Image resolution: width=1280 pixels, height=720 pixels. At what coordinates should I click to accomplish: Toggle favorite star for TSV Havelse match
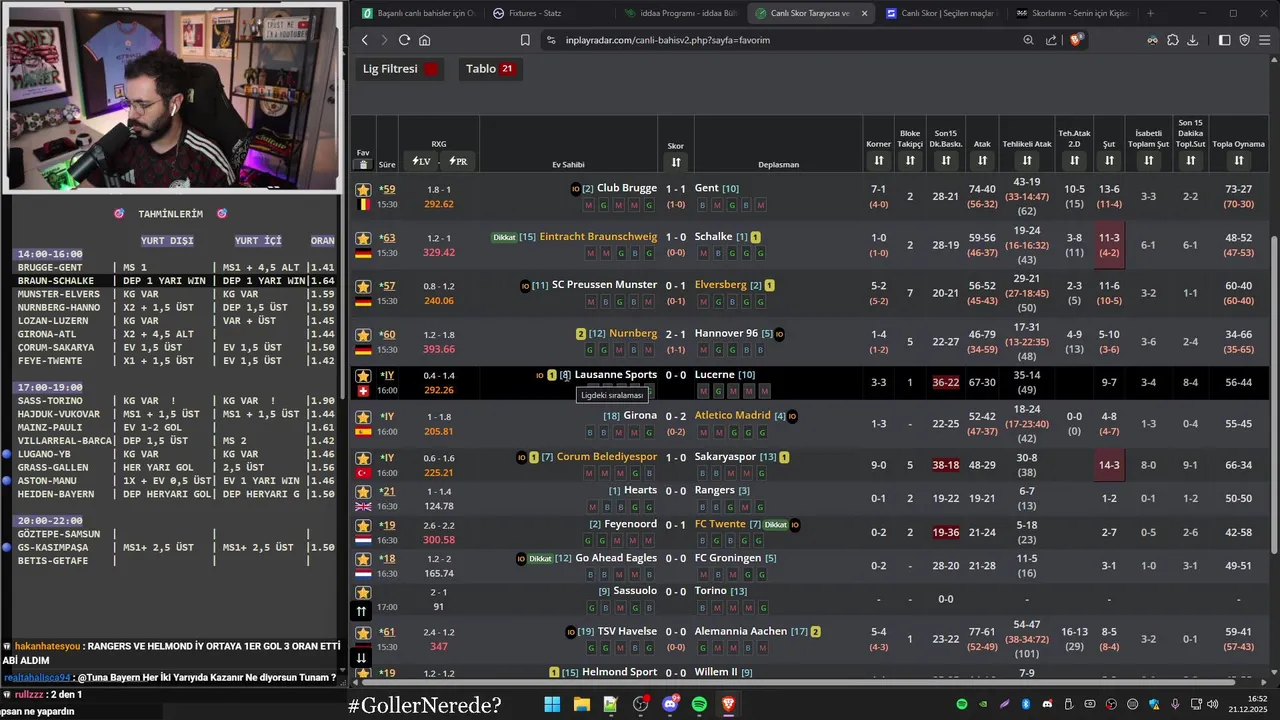(363, 632)
